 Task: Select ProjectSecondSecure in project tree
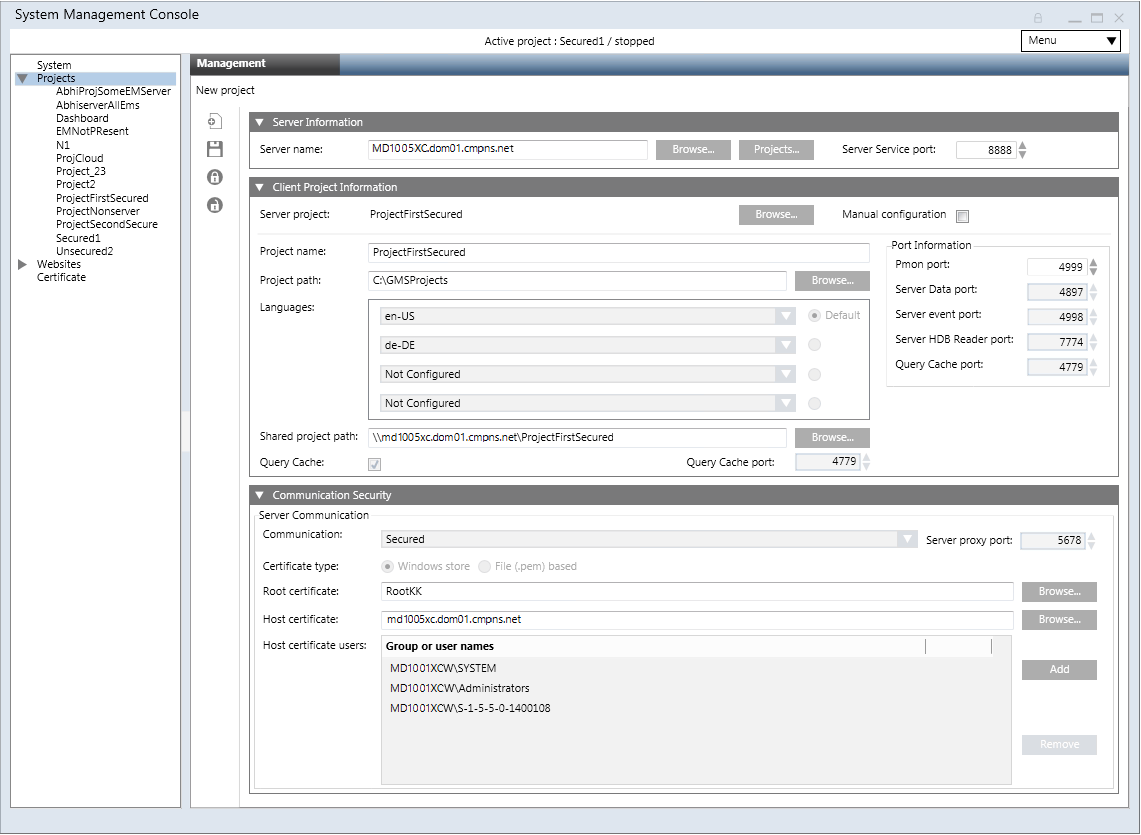tap(106, 225)
